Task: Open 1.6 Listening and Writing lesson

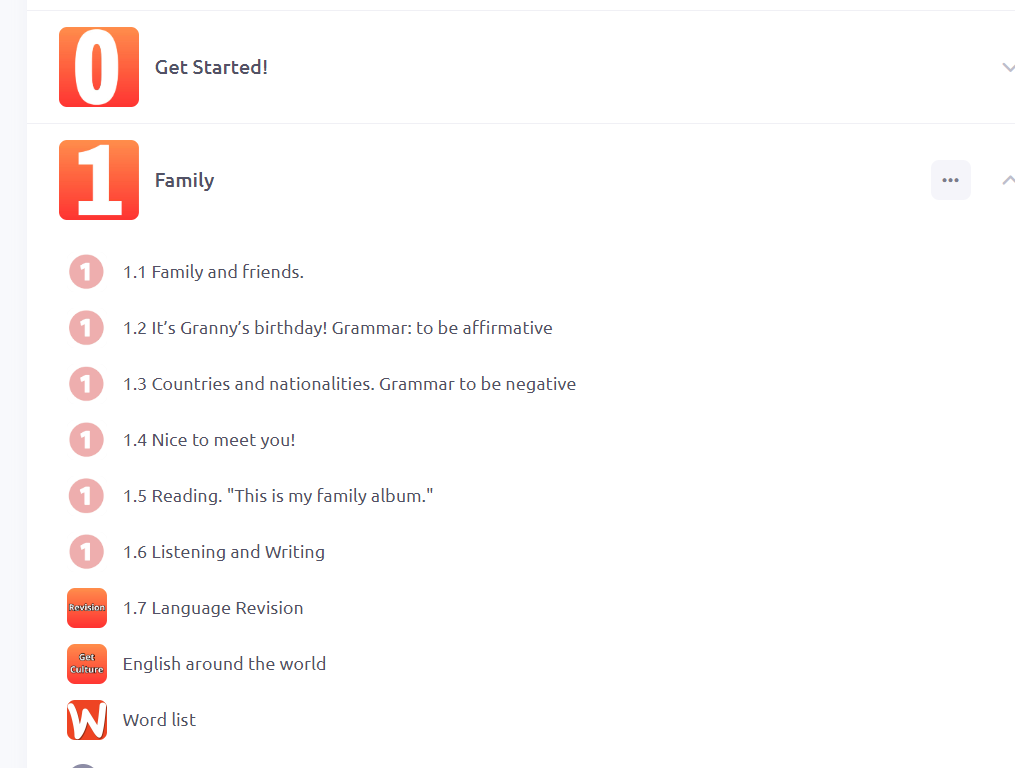Action: (224, 552)
